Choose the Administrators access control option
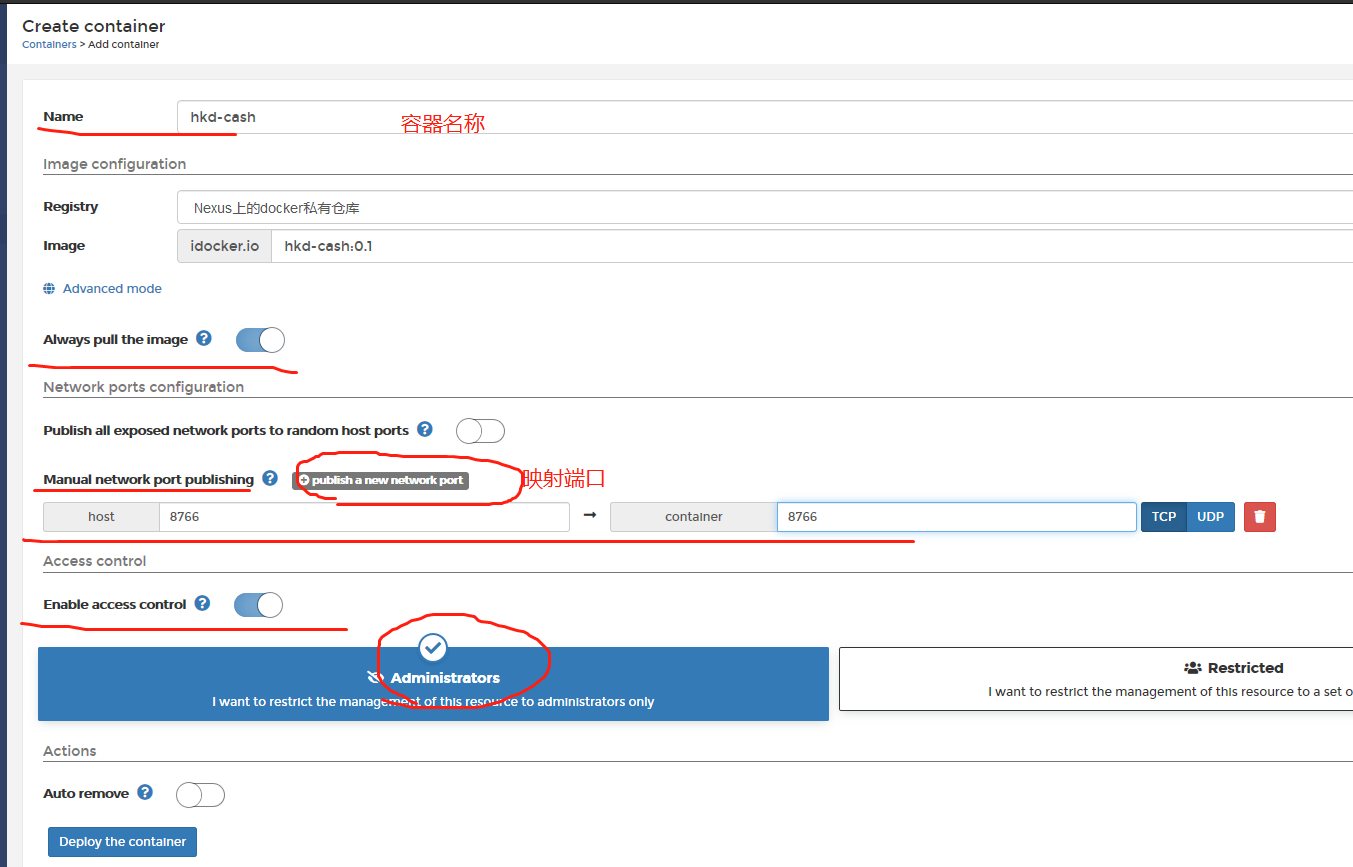 click(x=433, y=684)
